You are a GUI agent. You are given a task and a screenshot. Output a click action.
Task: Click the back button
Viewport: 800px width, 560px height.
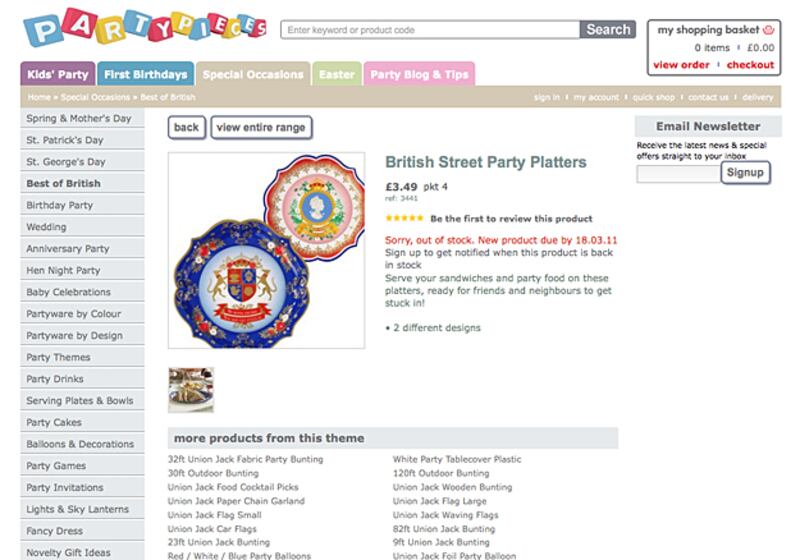187,128
